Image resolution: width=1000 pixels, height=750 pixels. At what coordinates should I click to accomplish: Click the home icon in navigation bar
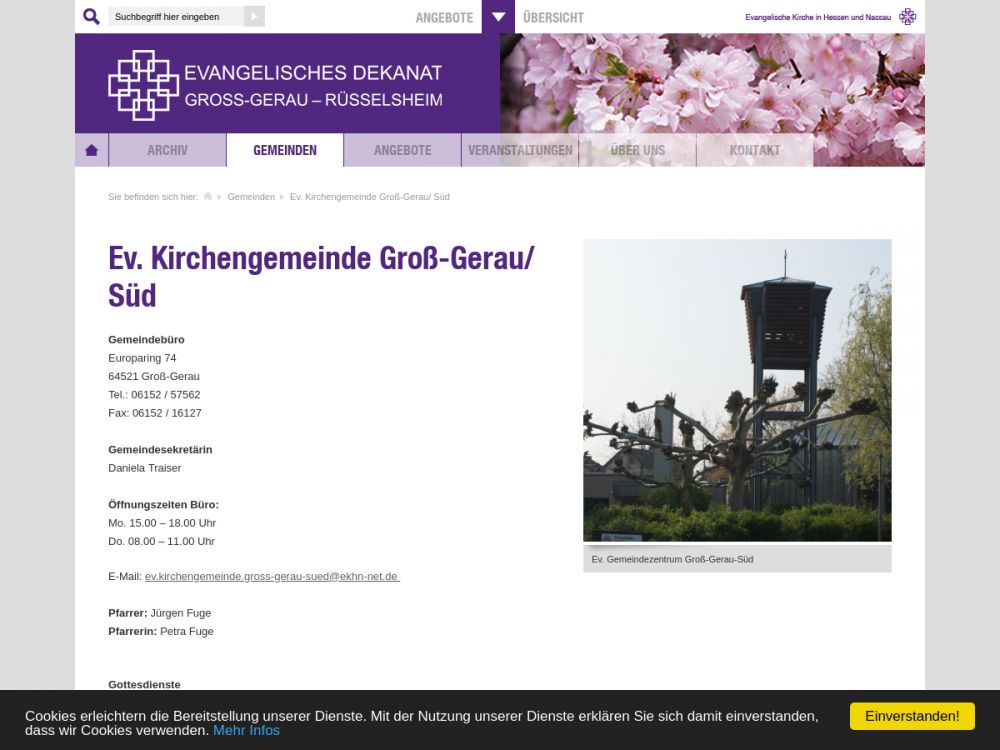92,150
